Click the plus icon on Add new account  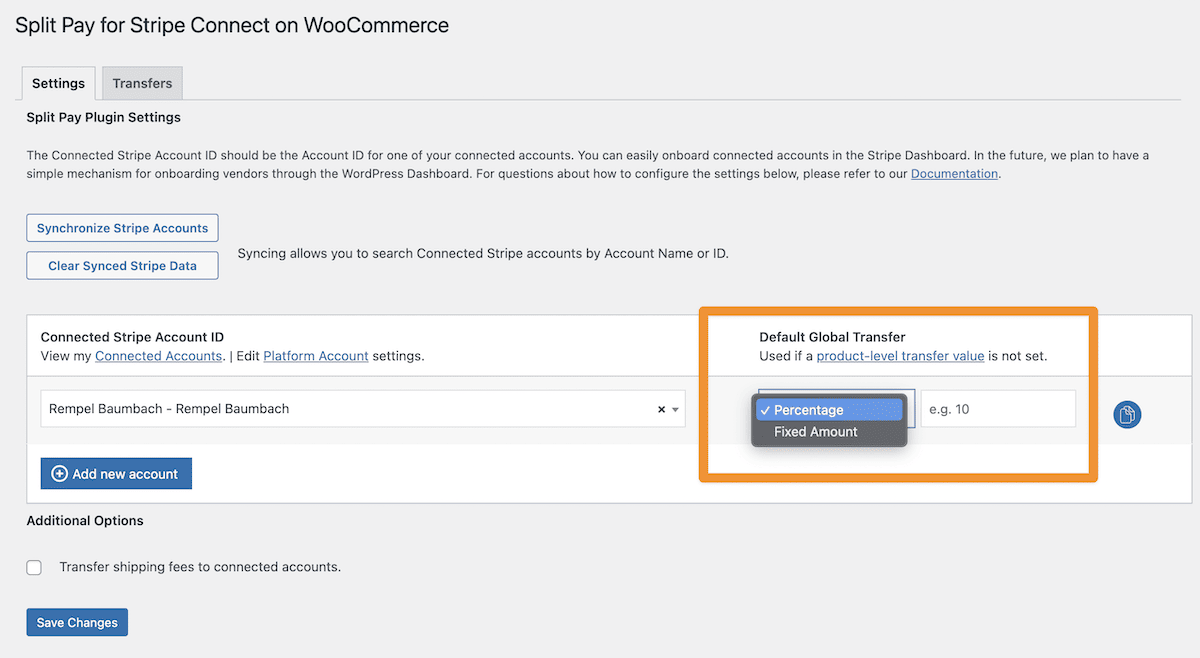click(59, 474)
